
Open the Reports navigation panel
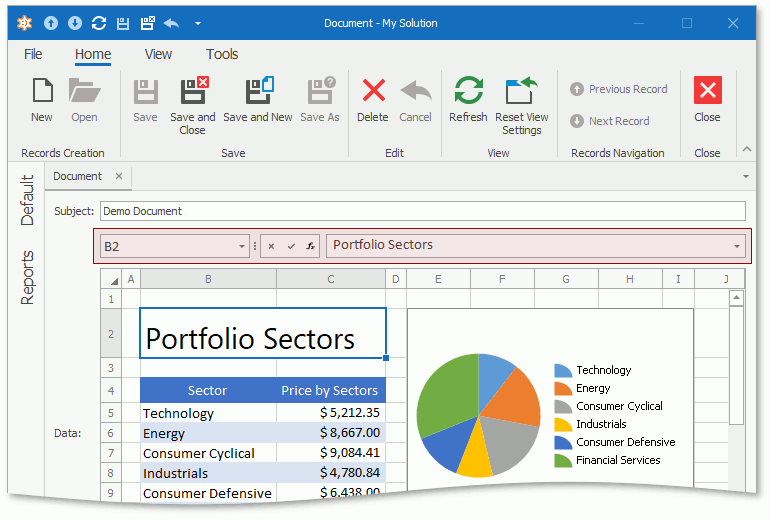pos(28,278)
